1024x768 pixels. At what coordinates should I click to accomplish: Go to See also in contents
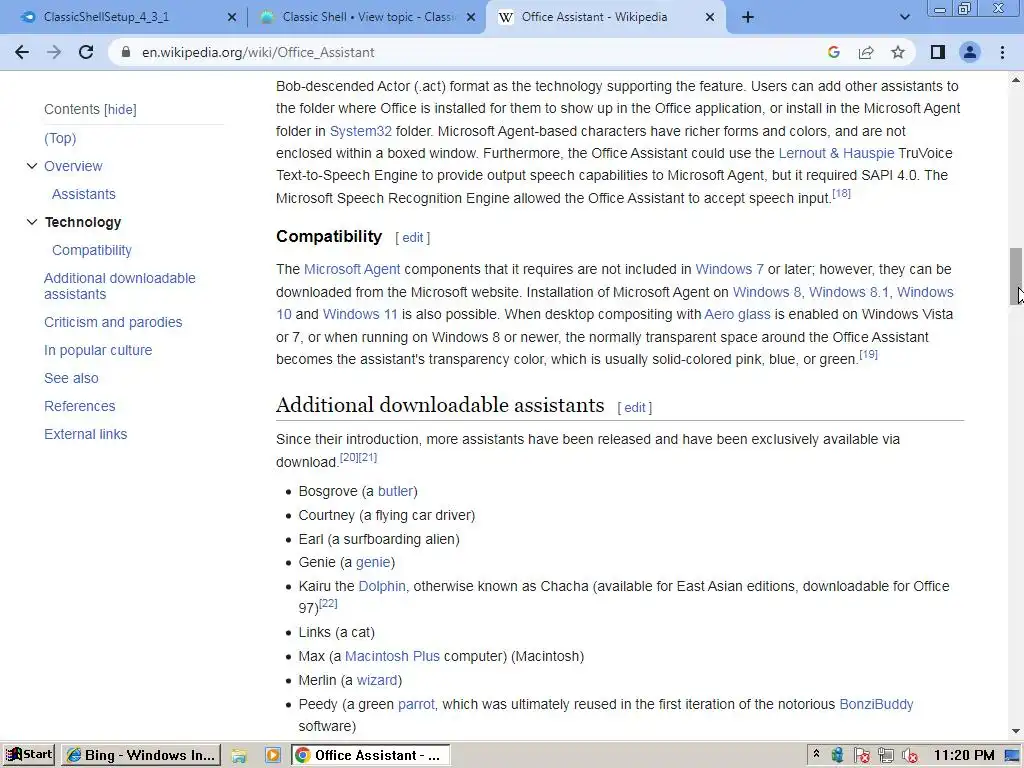(x=71, y=379)
